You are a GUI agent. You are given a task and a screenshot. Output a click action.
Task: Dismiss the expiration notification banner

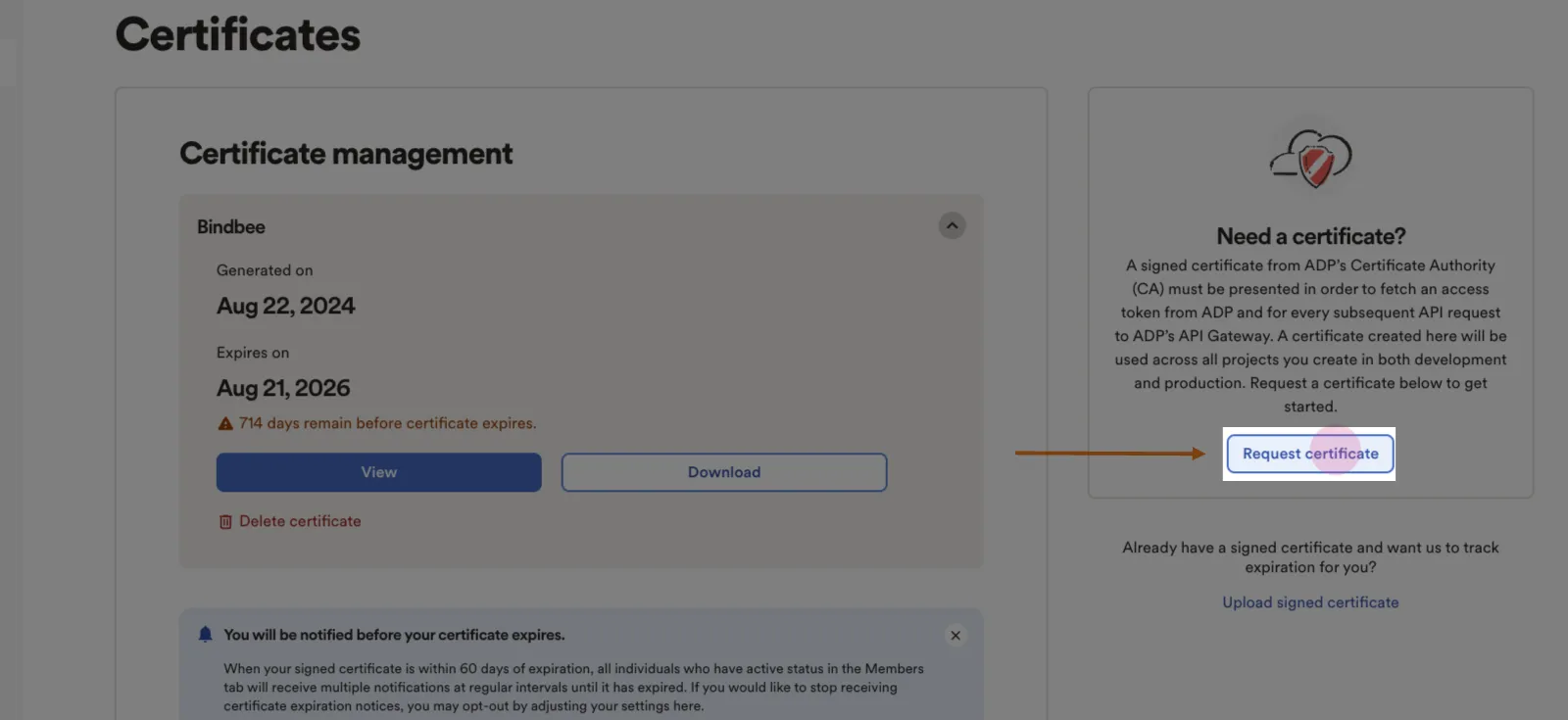tap(955, 635)
